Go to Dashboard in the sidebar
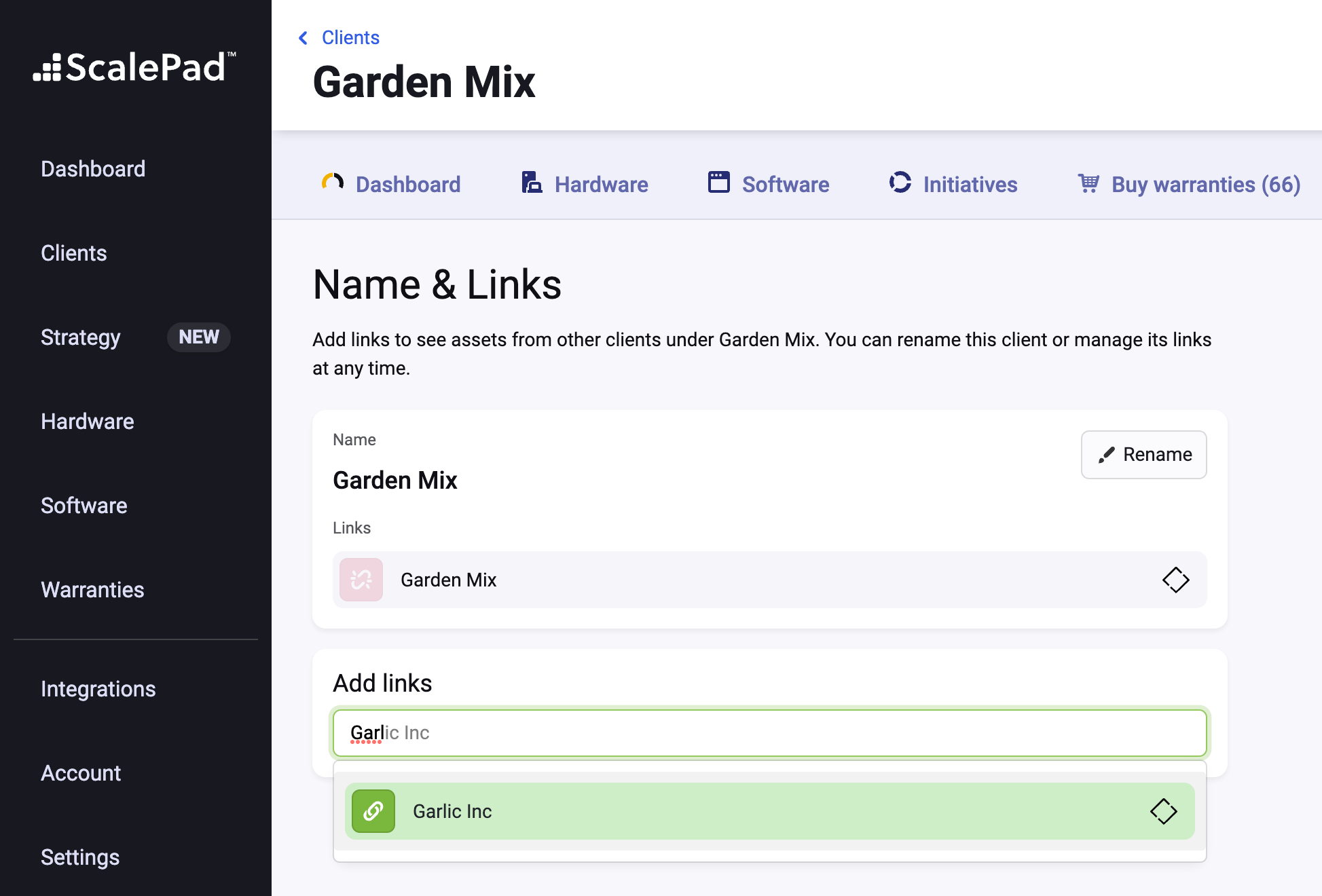 [93, 169]
